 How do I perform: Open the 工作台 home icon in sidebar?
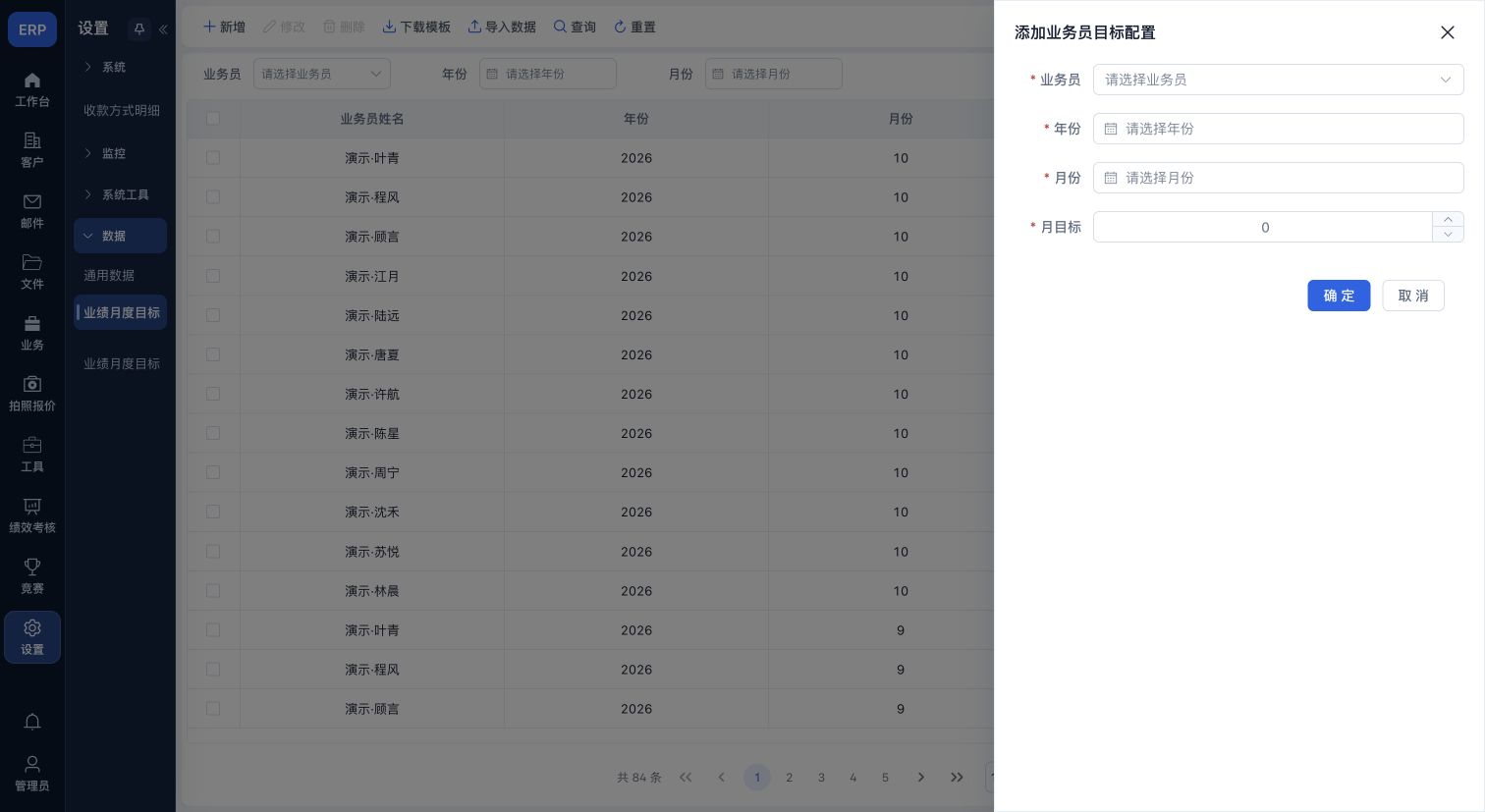(32, 89)
